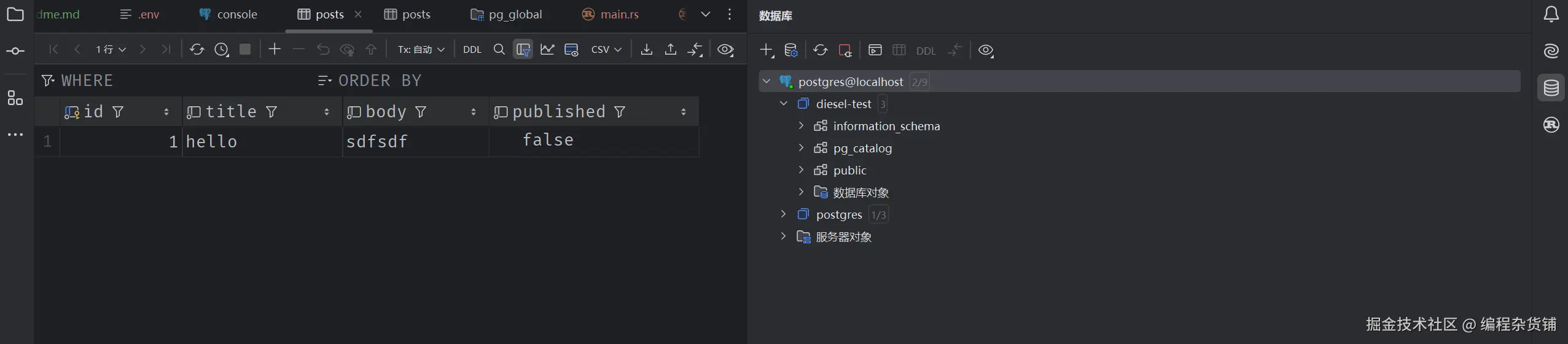Expand the postgres database node
This screenshot has width=1568, height=344.
[784, 214]
